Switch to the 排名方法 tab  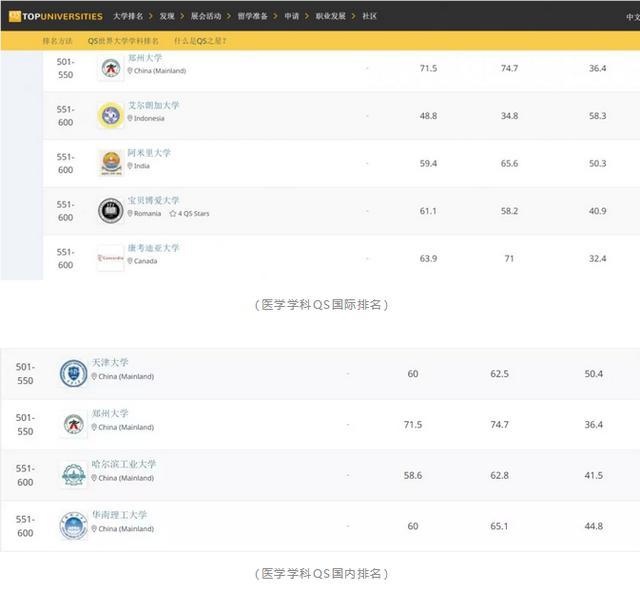pyautogui.click(x=57, y=41)
